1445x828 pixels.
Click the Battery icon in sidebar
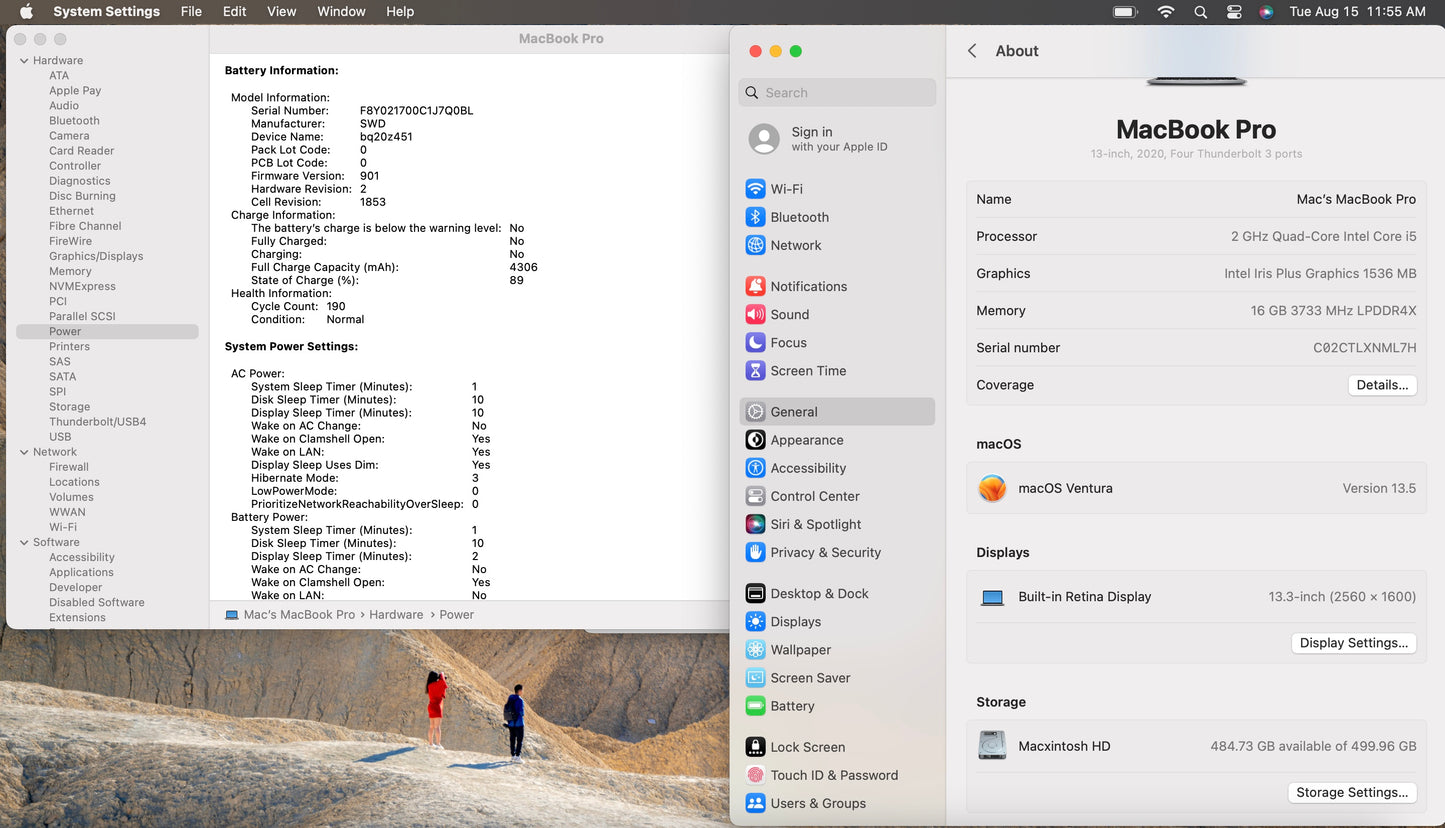click(755, 706)
